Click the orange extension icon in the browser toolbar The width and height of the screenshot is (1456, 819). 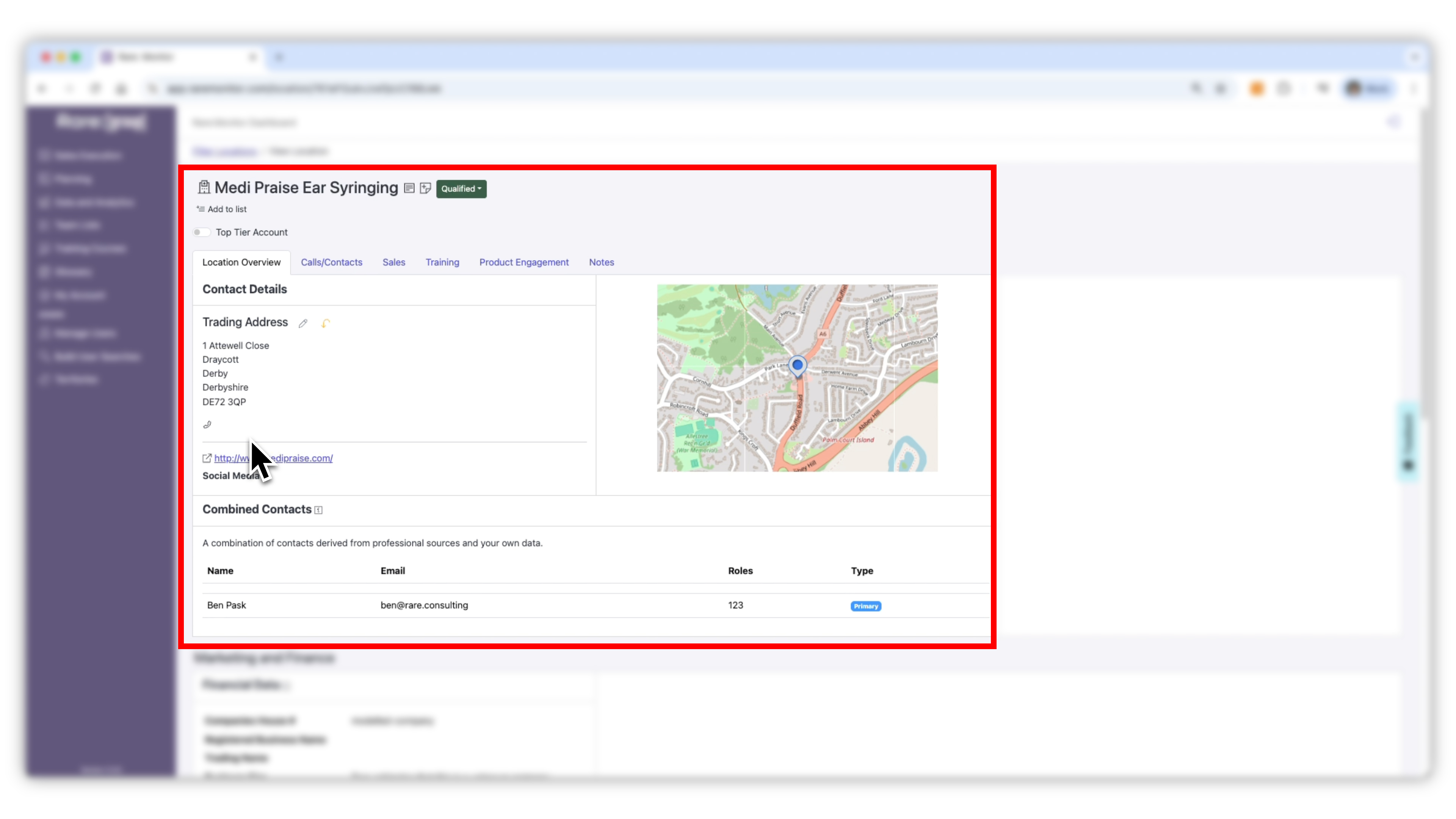pyautogui.click(x=1257, y=89)
